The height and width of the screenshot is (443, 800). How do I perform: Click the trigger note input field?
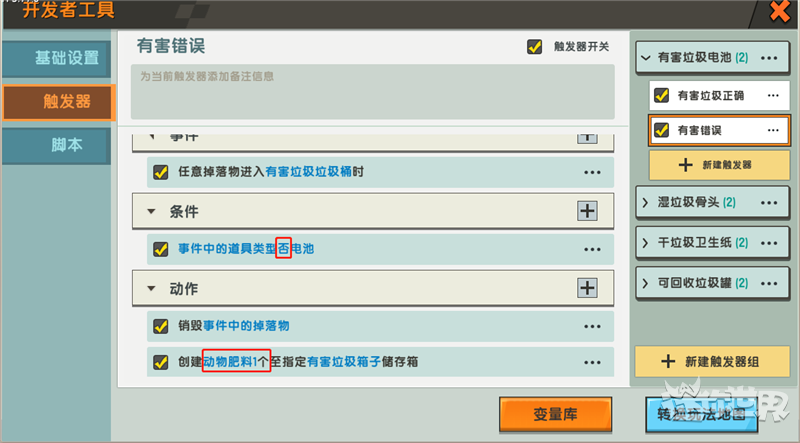(372, 91)
